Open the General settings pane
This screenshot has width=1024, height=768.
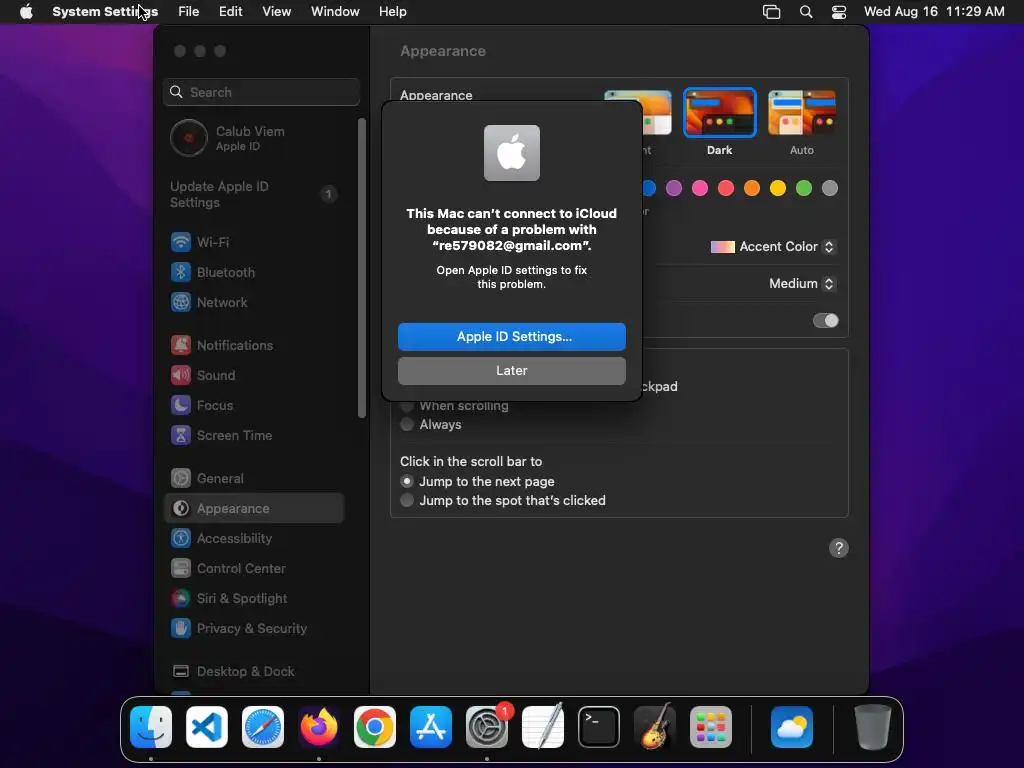[x=254, y=479]
